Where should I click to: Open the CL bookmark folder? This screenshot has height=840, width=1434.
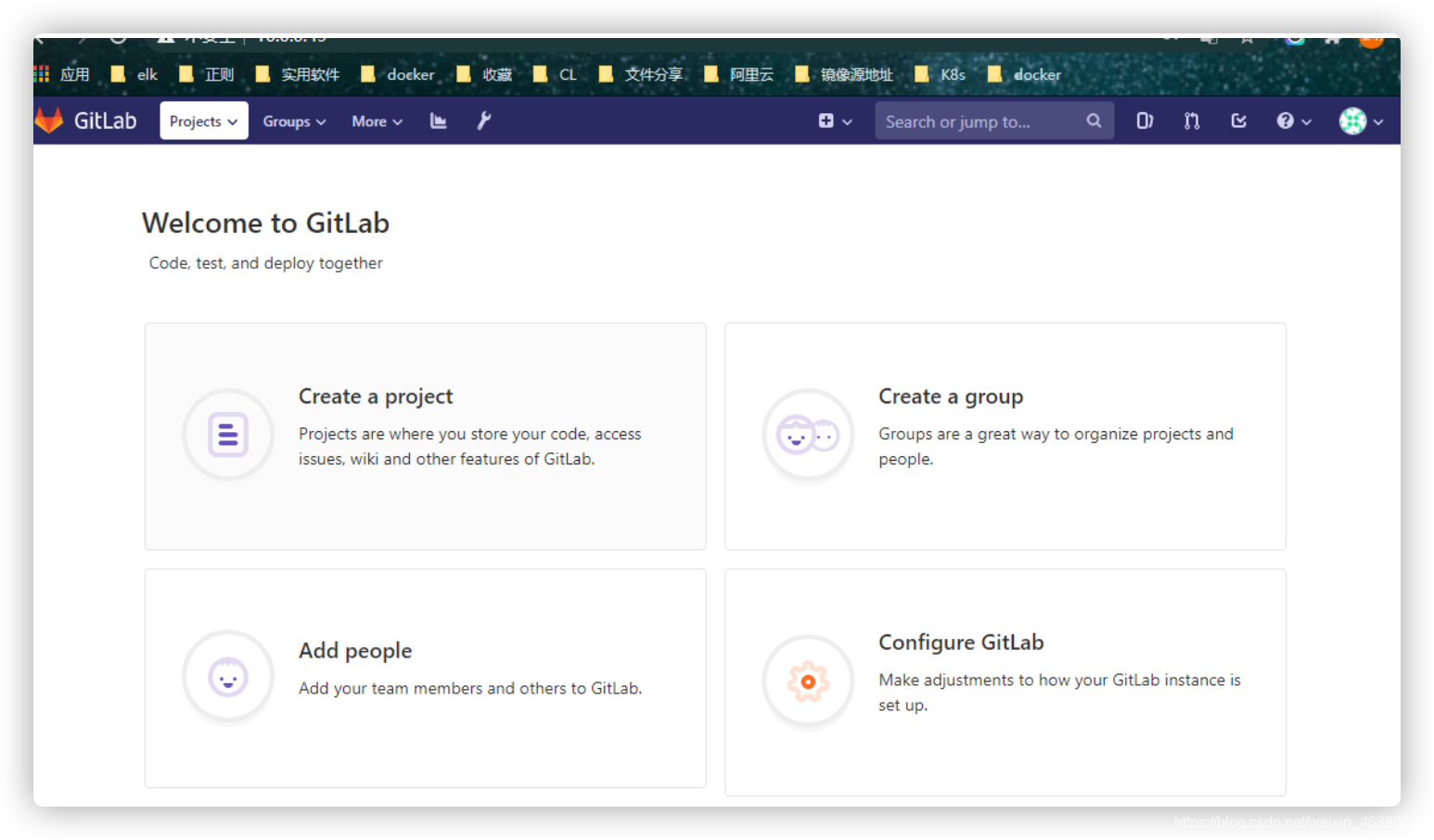coord(555,74)
